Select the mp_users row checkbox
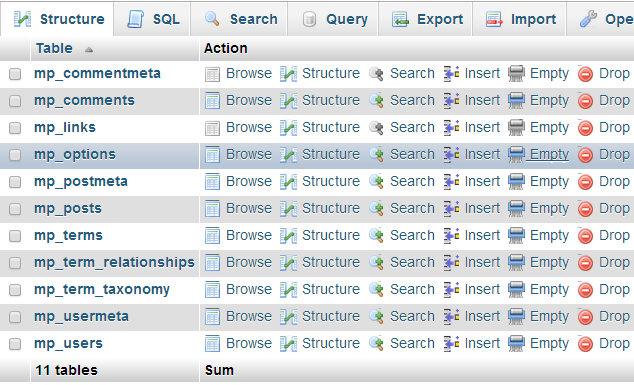The width and height of the screenshot is (634, 385). (15, 344)
